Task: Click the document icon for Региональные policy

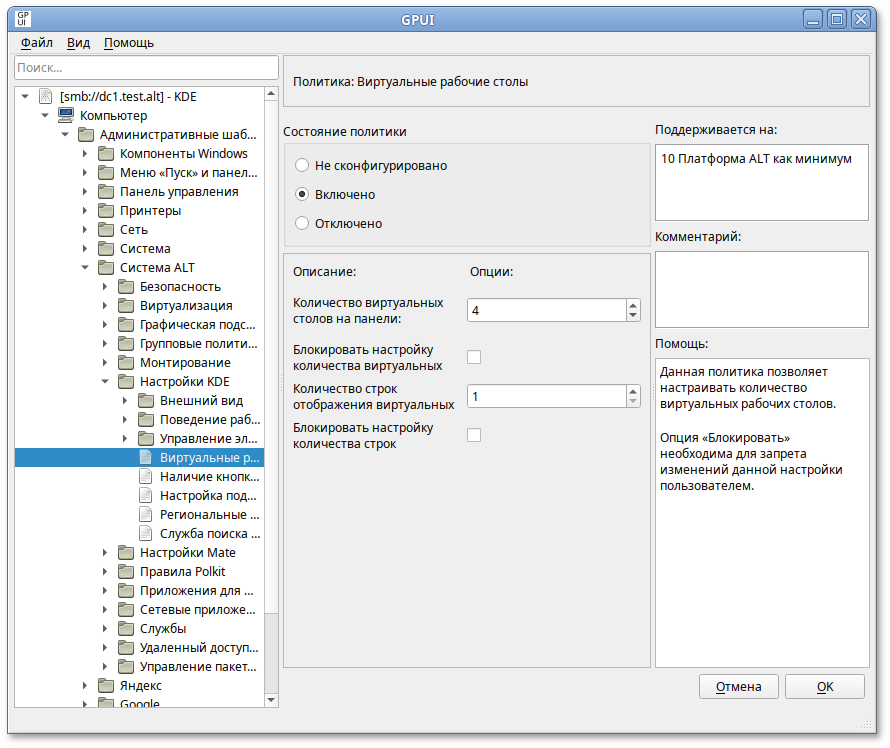Action: point(145,515)
